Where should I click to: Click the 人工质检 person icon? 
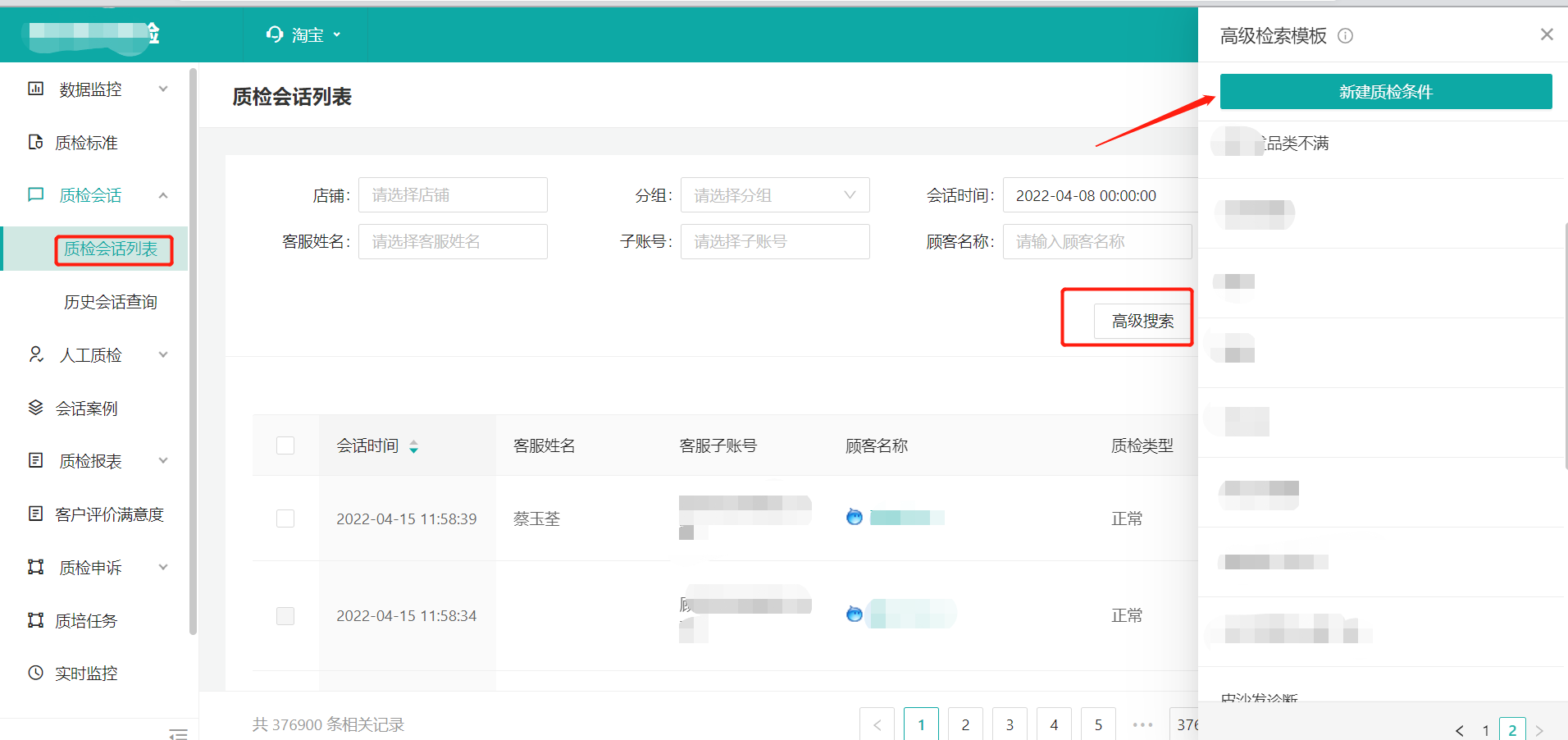pyautogui.click(x=35, y=354)
